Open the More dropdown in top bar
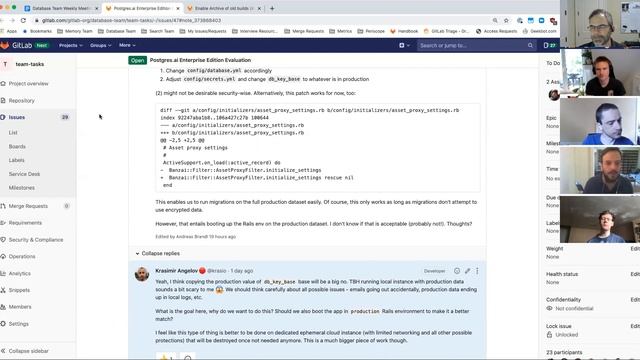 pyautogui.click(x=127, y=45)
